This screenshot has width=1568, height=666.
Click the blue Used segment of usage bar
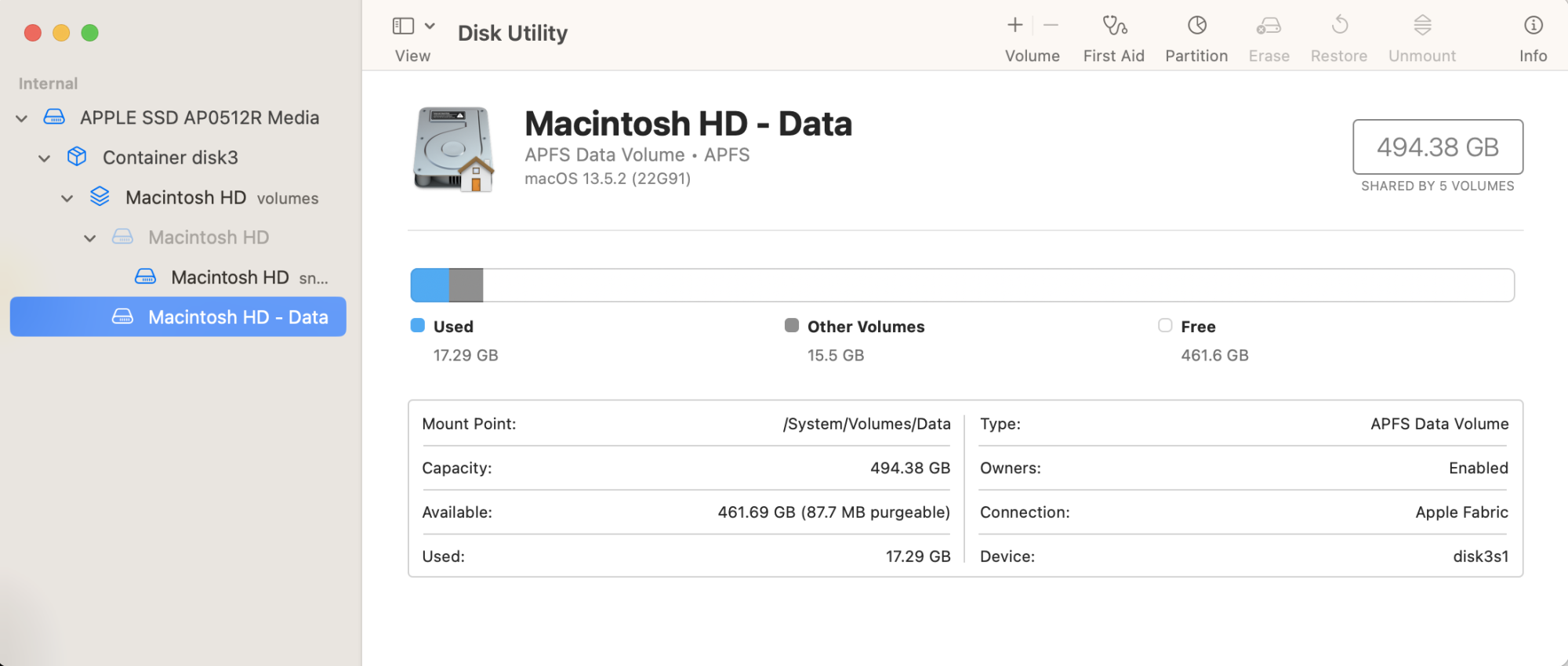coord(430,285)
